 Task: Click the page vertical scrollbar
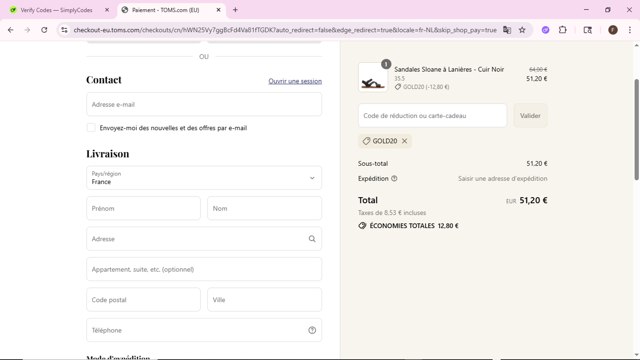click(636, 129)
